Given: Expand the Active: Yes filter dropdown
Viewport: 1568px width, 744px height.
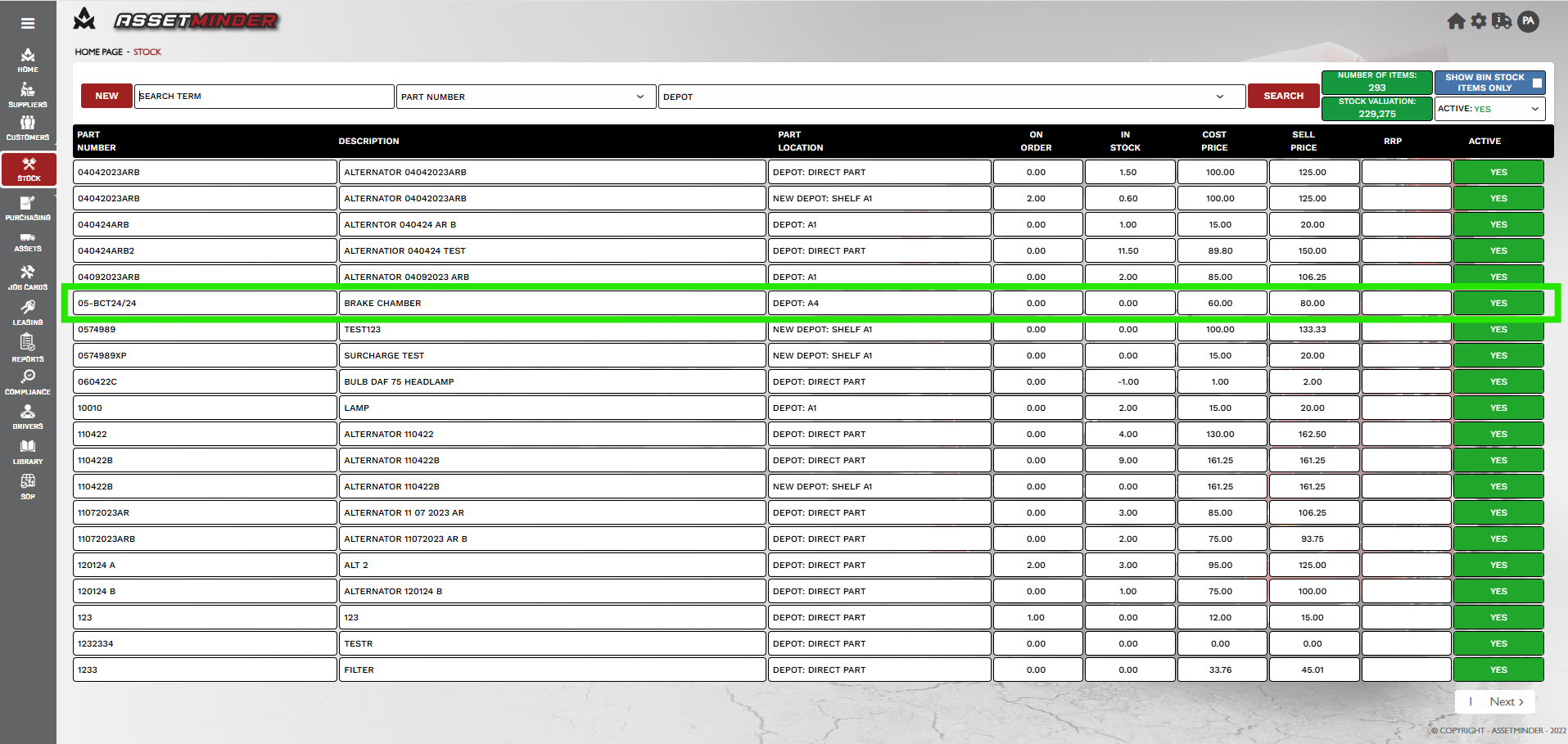Looking at the screenshot, I should point(1489,109).
